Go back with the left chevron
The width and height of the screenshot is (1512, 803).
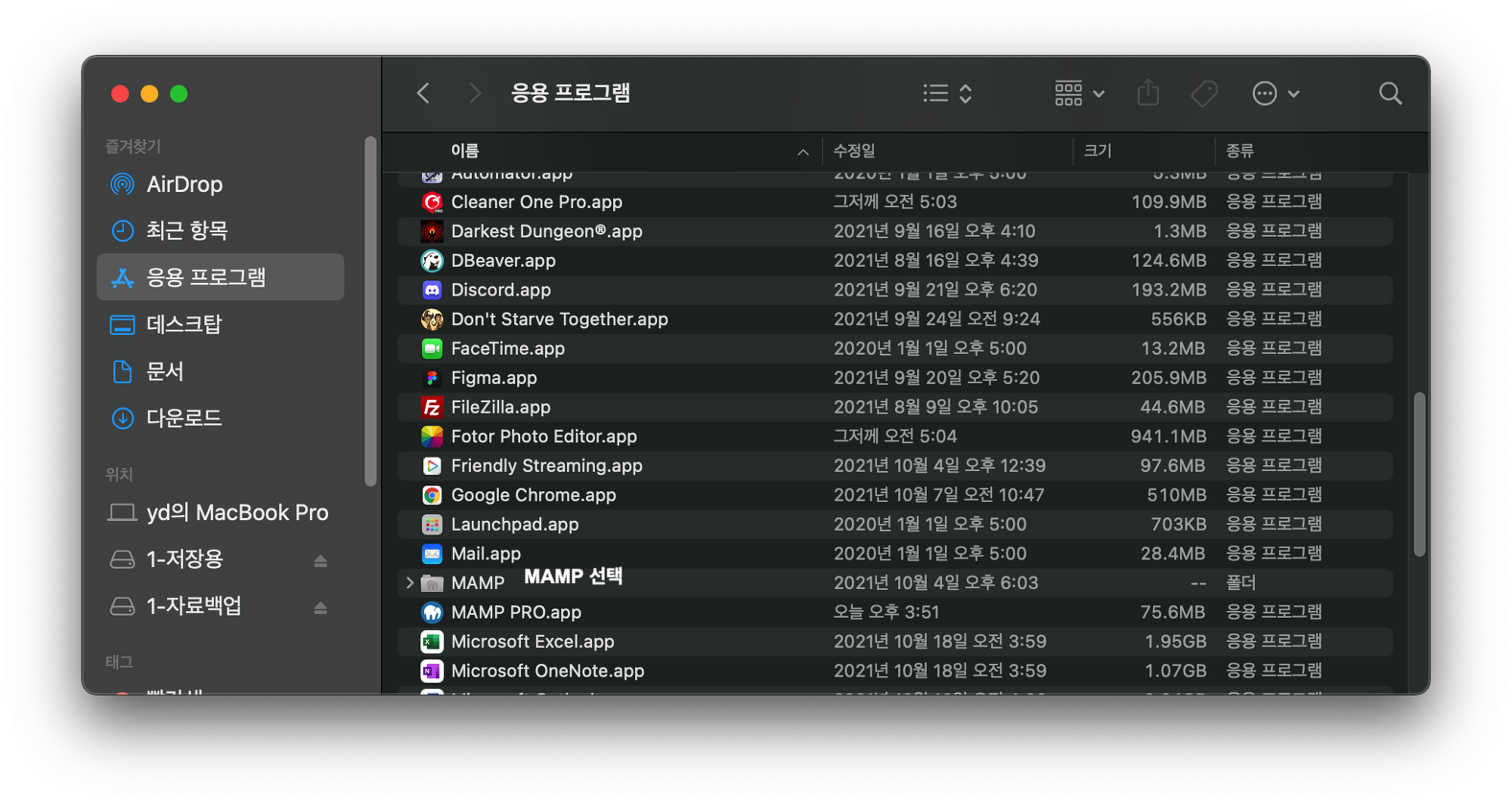pos(423,94)
